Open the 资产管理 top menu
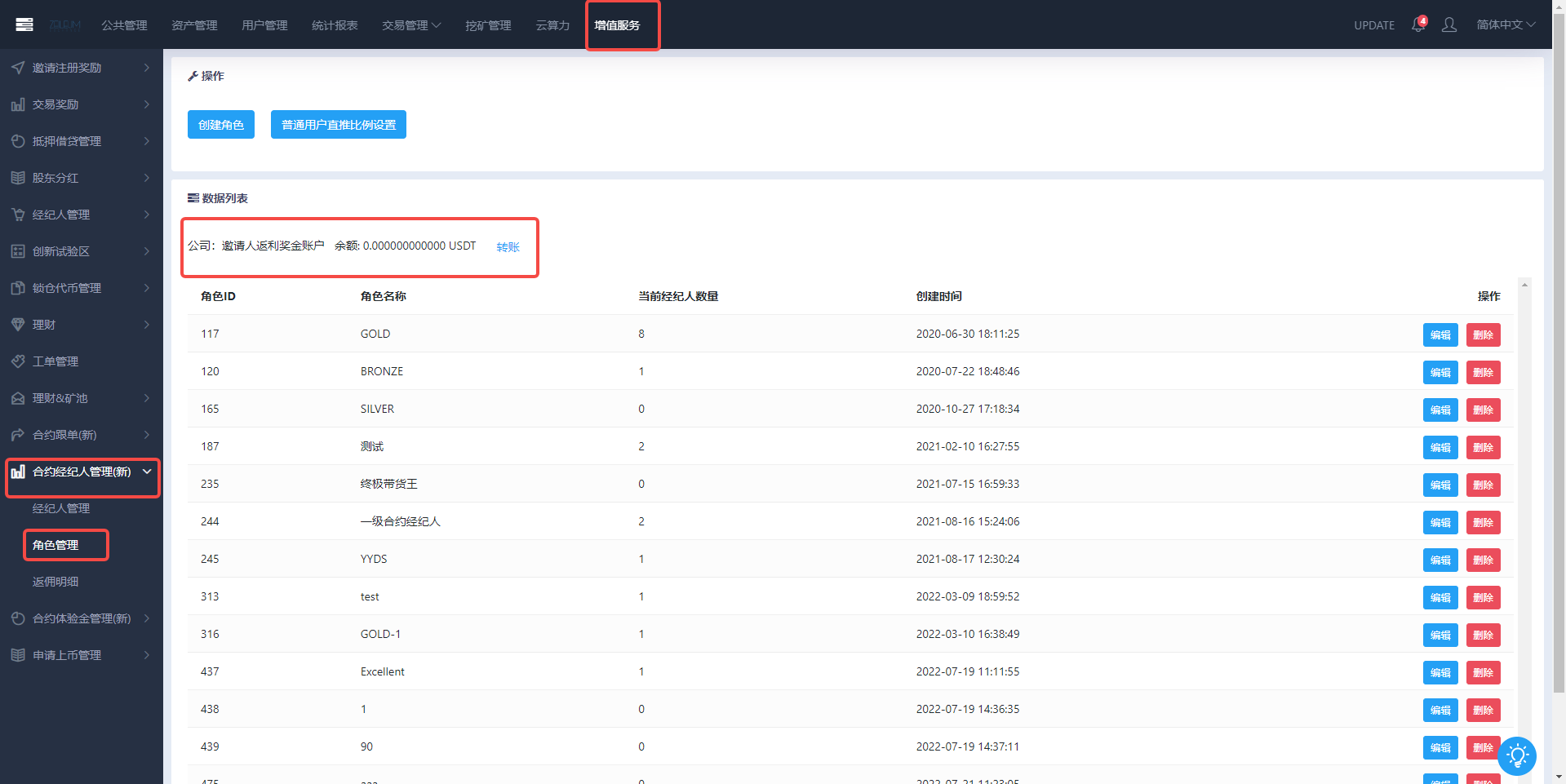 tap(194, 25)
